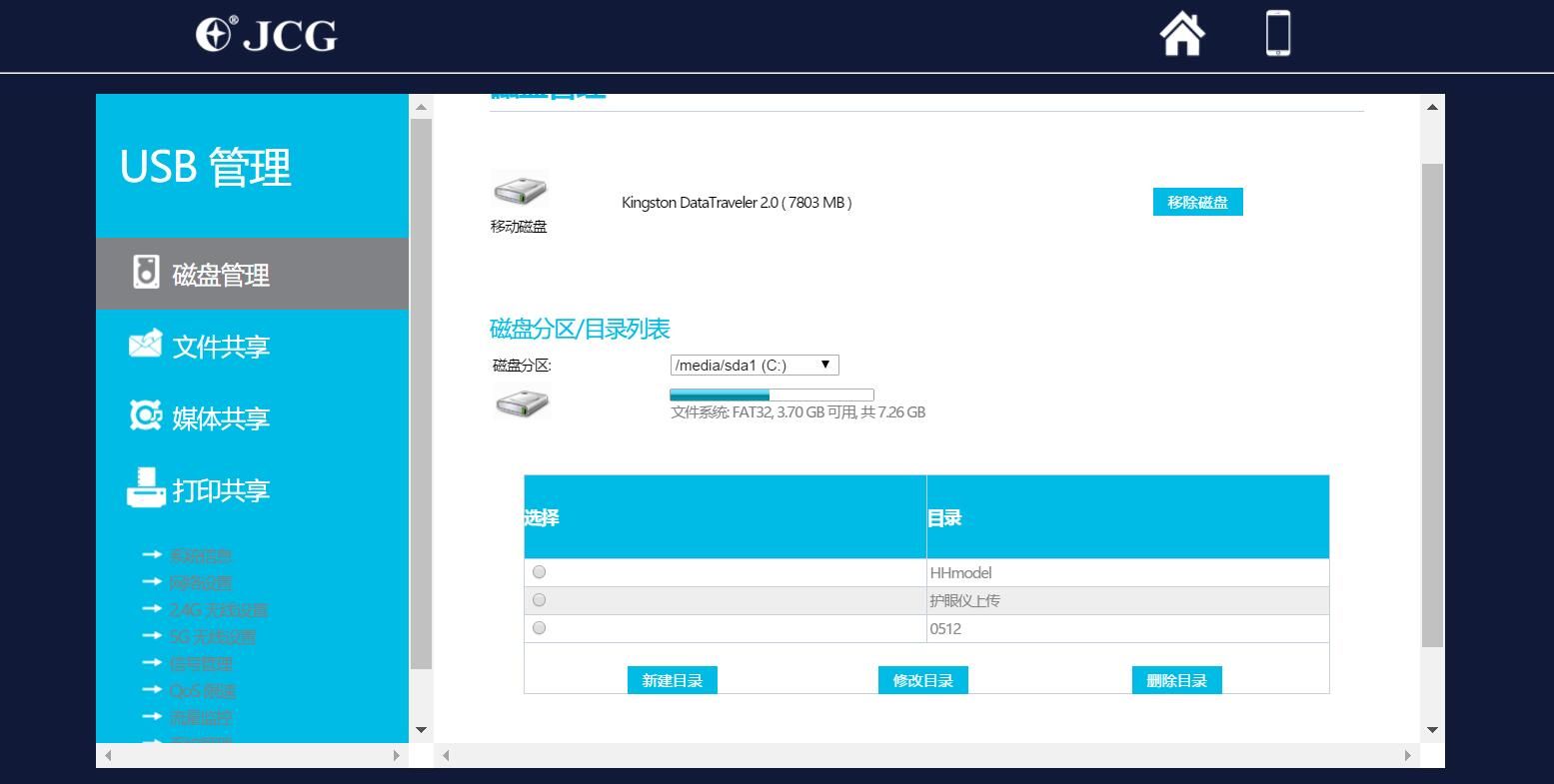Select the 护眼仪上传 directory radio button
The image size is (1554, 784).
[x=540, y=600]
